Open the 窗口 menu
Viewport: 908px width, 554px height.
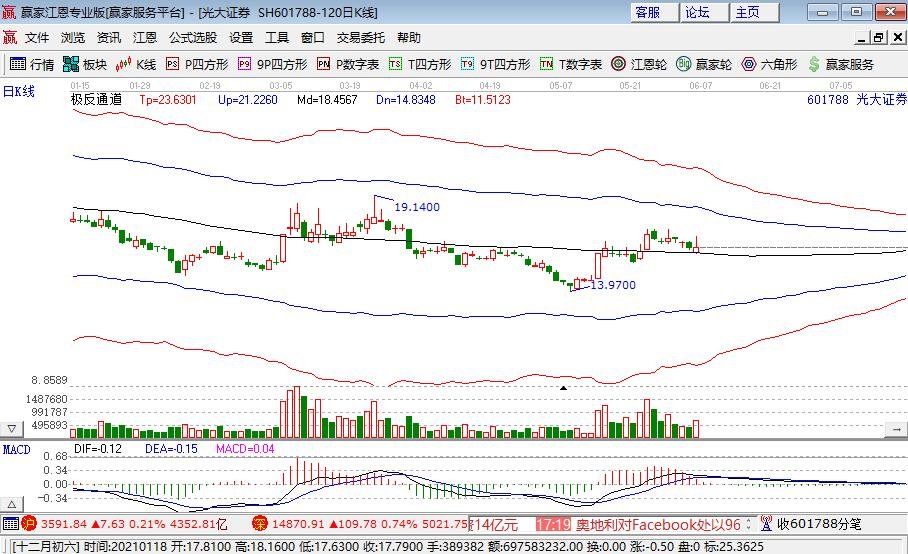pyautogui.click(x=313, y=38)
